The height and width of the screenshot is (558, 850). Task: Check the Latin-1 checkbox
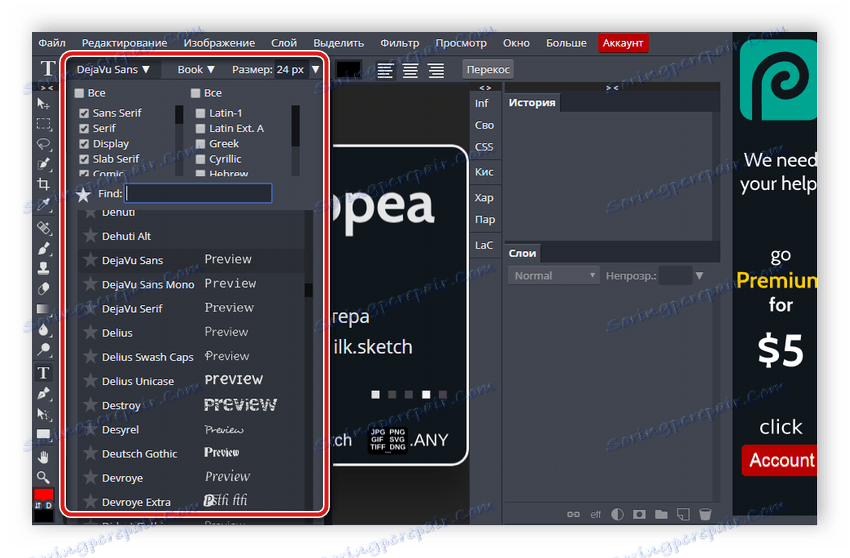pos(201,113)
